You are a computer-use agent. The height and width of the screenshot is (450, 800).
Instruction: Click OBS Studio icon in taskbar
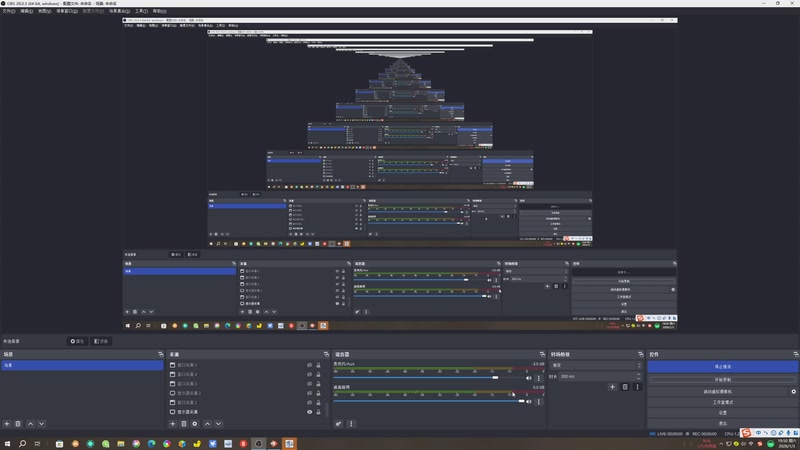coord(259,444)
